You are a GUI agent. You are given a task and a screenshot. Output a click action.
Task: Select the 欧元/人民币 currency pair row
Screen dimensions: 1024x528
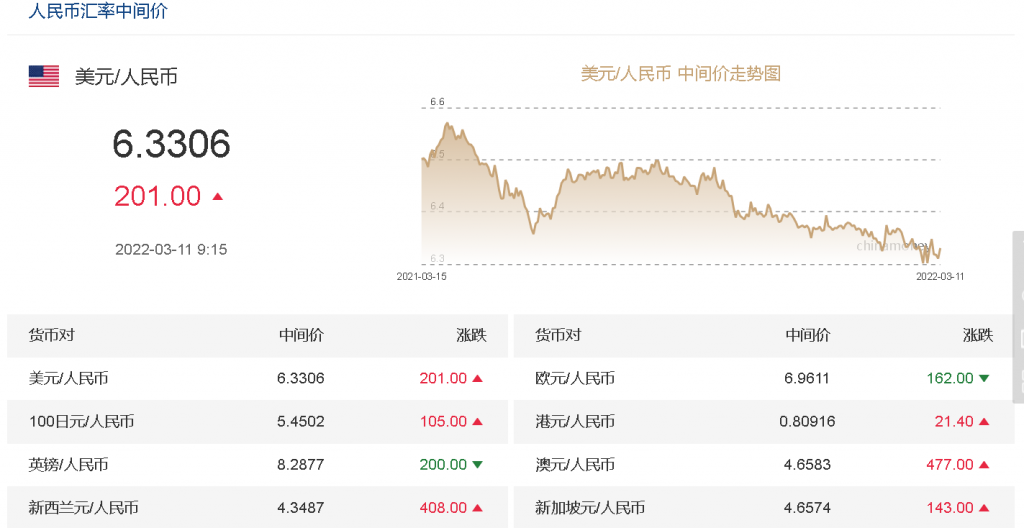[575, 379]
